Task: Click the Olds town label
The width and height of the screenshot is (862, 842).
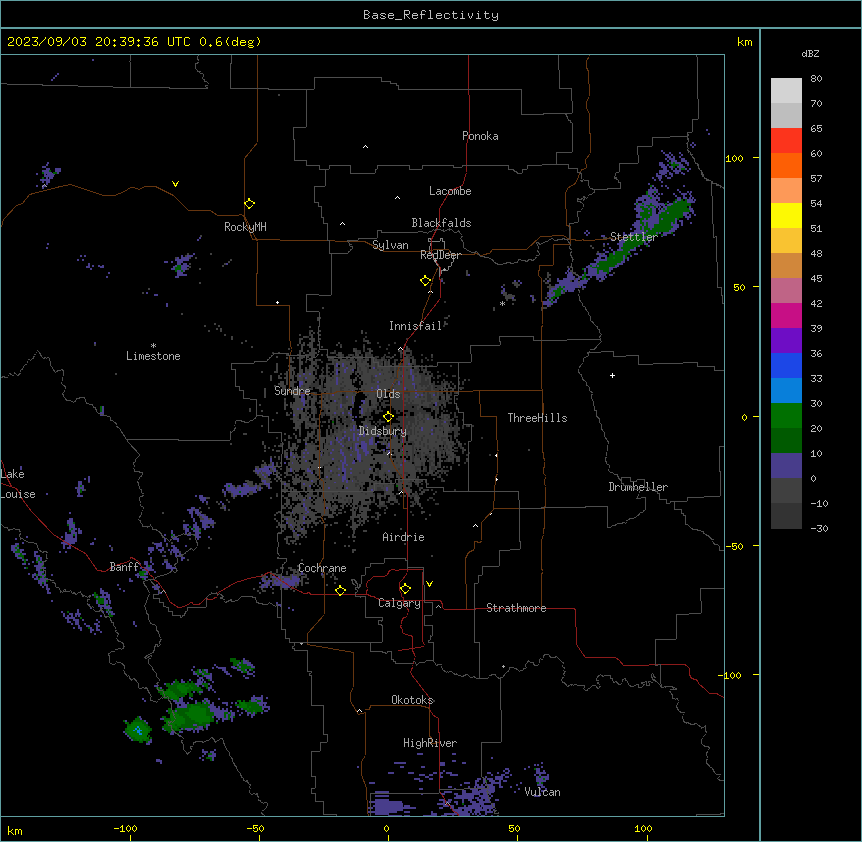Action: pyautogui.click(x=388, y=394)
